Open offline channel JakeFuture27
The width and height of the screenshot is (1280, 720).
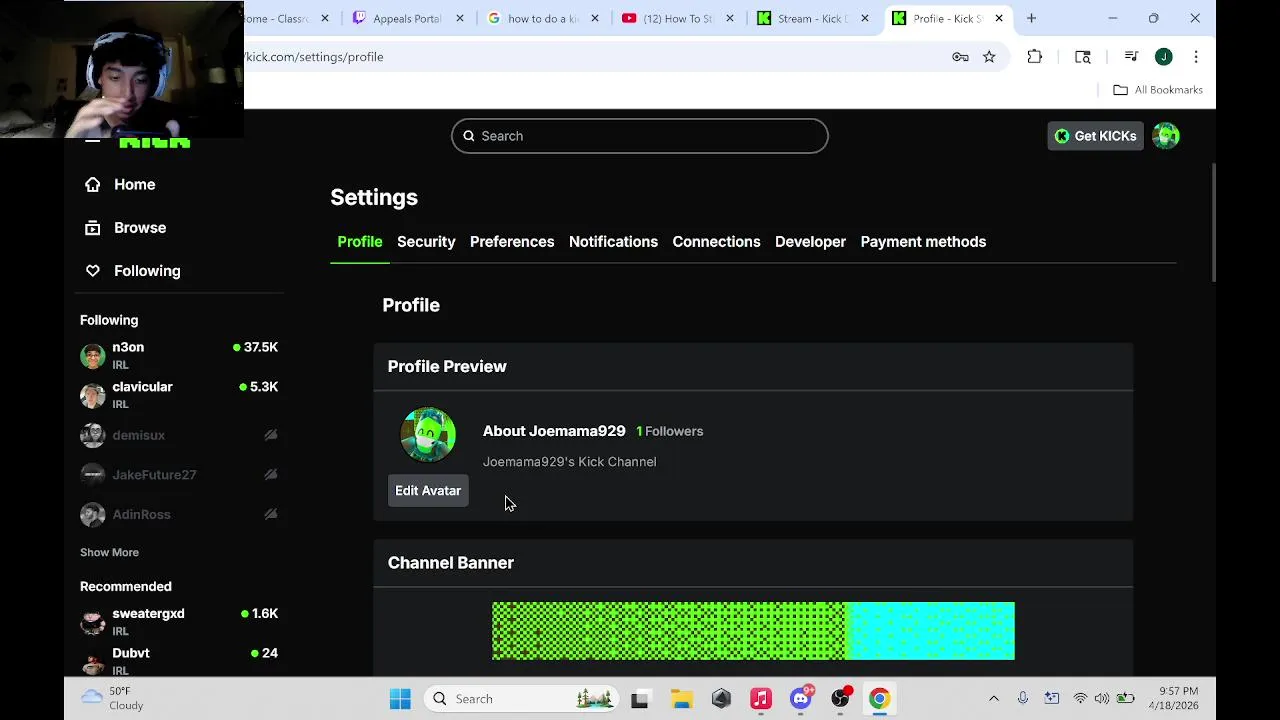point(179,475)
